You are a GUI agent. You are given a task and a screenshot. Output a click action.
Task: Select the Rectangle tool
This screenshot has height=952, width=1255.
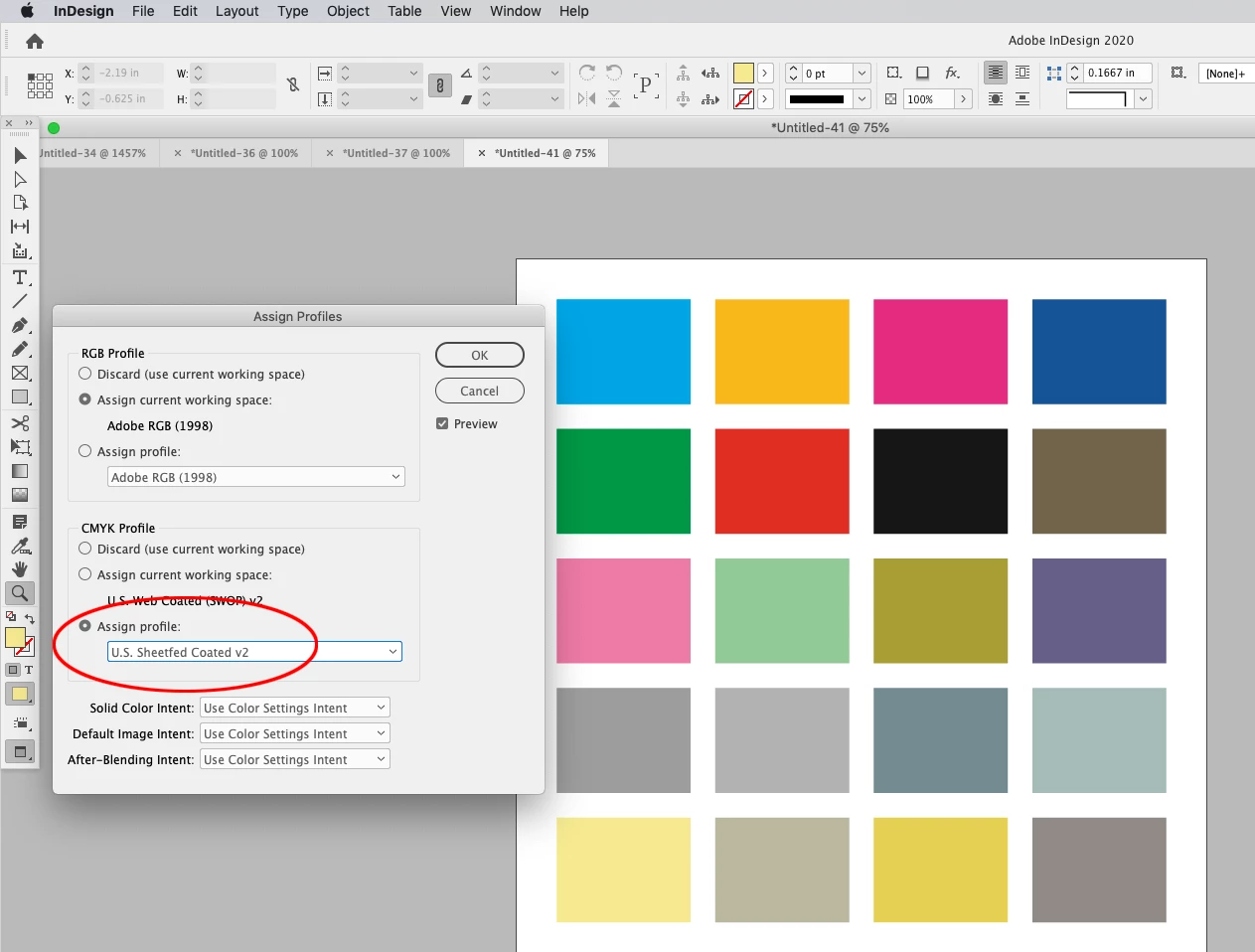coord(20,397)
